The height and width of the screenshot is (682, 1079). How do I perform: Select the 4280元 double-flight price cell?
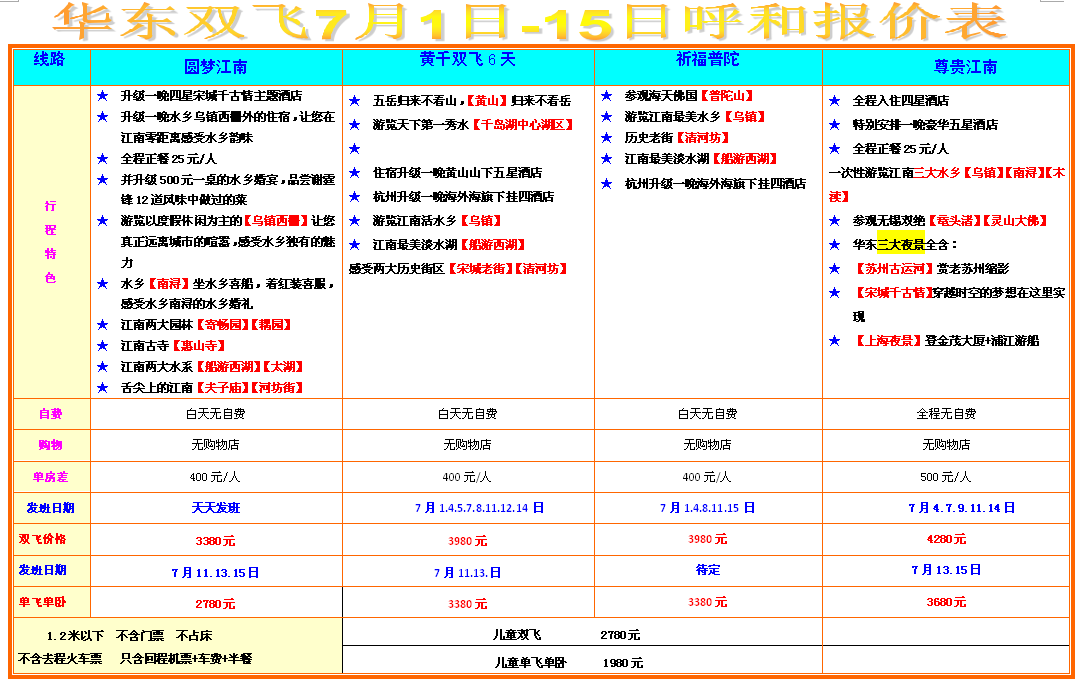click(946, 539)
